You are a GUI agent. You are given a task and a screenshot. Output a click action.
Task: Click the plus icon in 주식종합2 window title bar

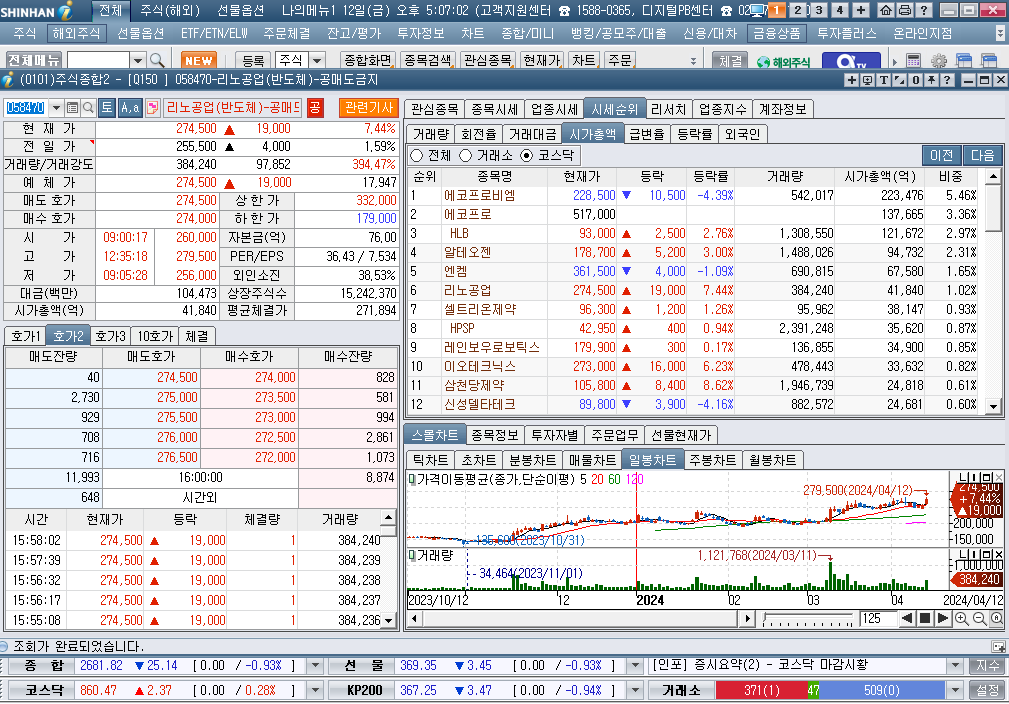(851, 80)
